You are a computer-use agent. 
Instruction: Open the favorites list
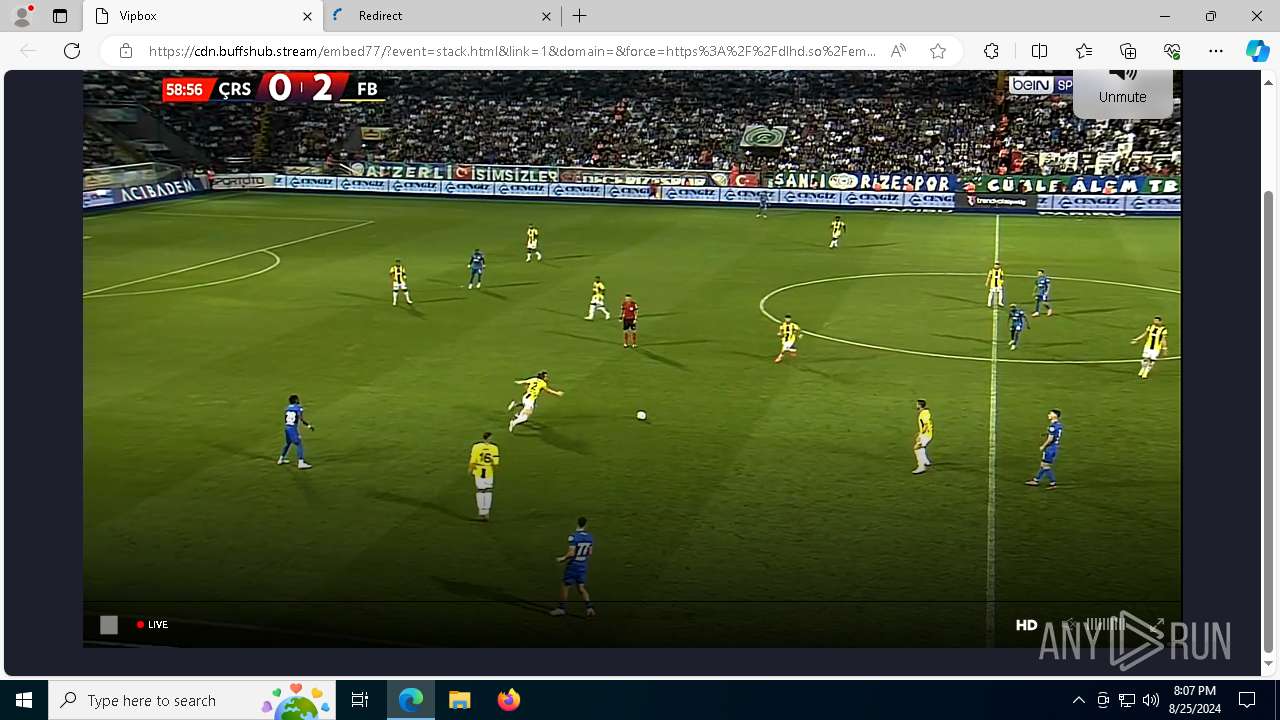pyautogui.click(x=1084, y=51)
